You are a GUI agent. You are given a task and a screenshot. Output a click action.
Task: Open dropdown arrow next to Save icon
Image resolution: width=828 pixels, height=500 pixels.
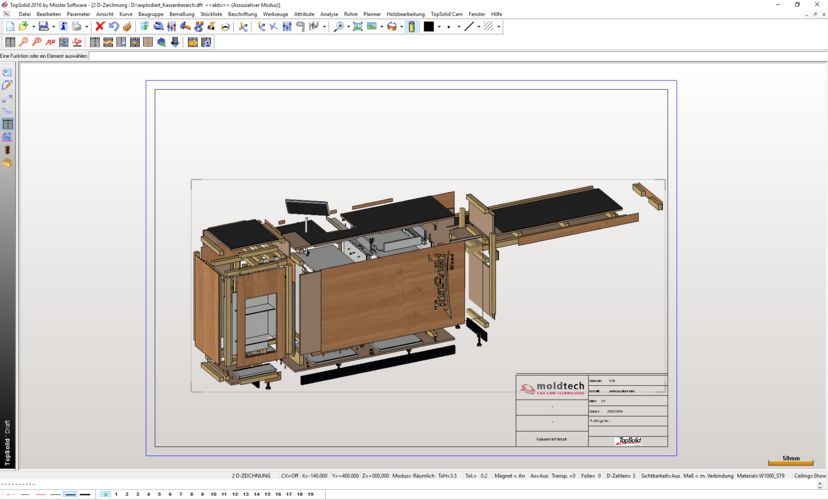[53, 26]
